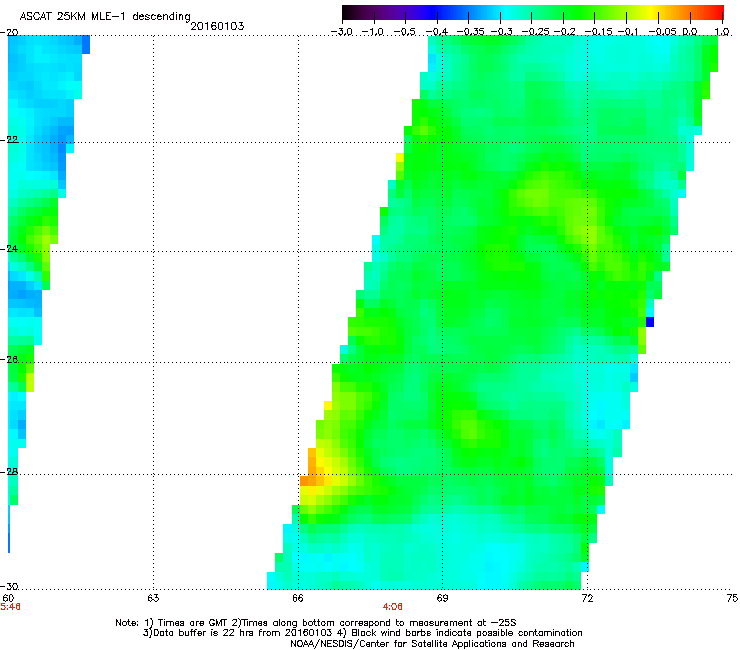740x650 pixels.
Task: Click the '72' longitude axis label
Action: point(587,598)
